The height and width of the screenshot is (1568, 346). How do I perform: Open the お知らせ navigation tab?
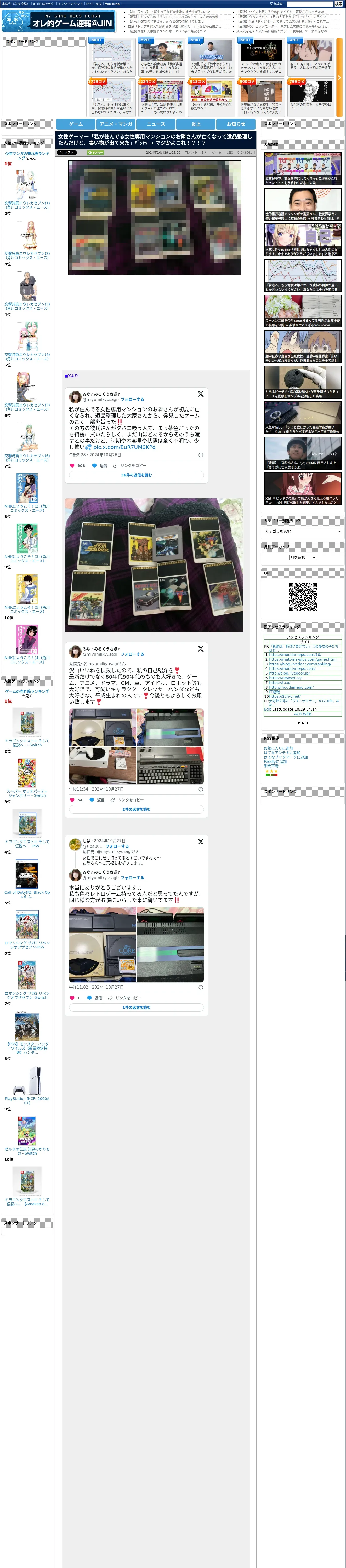[x=236, y=124]
